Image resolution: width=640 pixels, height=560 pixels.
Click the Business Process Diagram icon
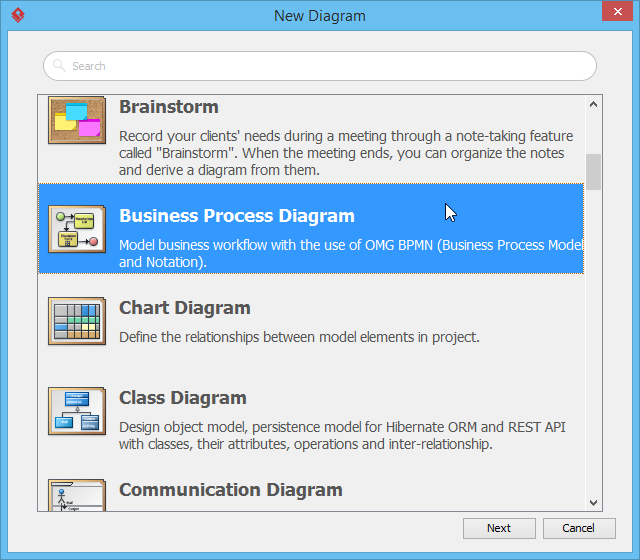(77, 229)
